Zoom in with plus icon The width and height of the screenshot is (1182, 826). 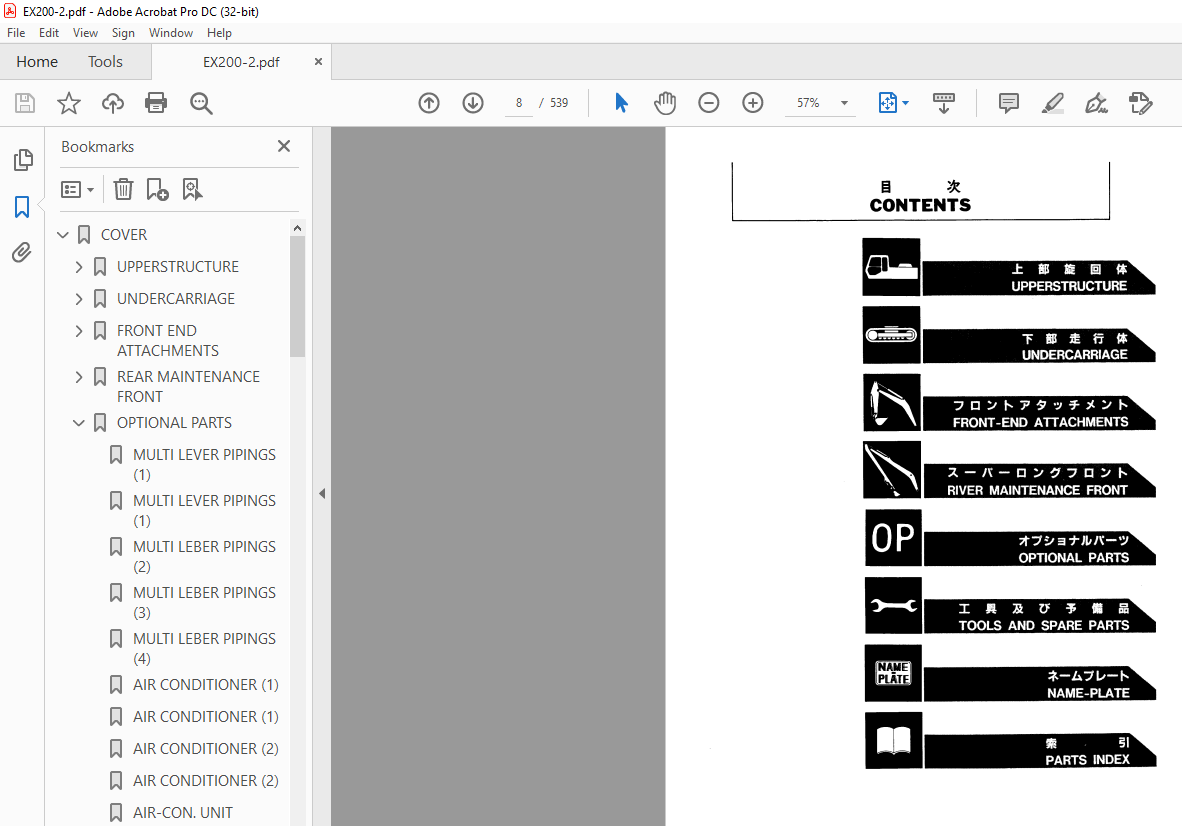(752, 102)
